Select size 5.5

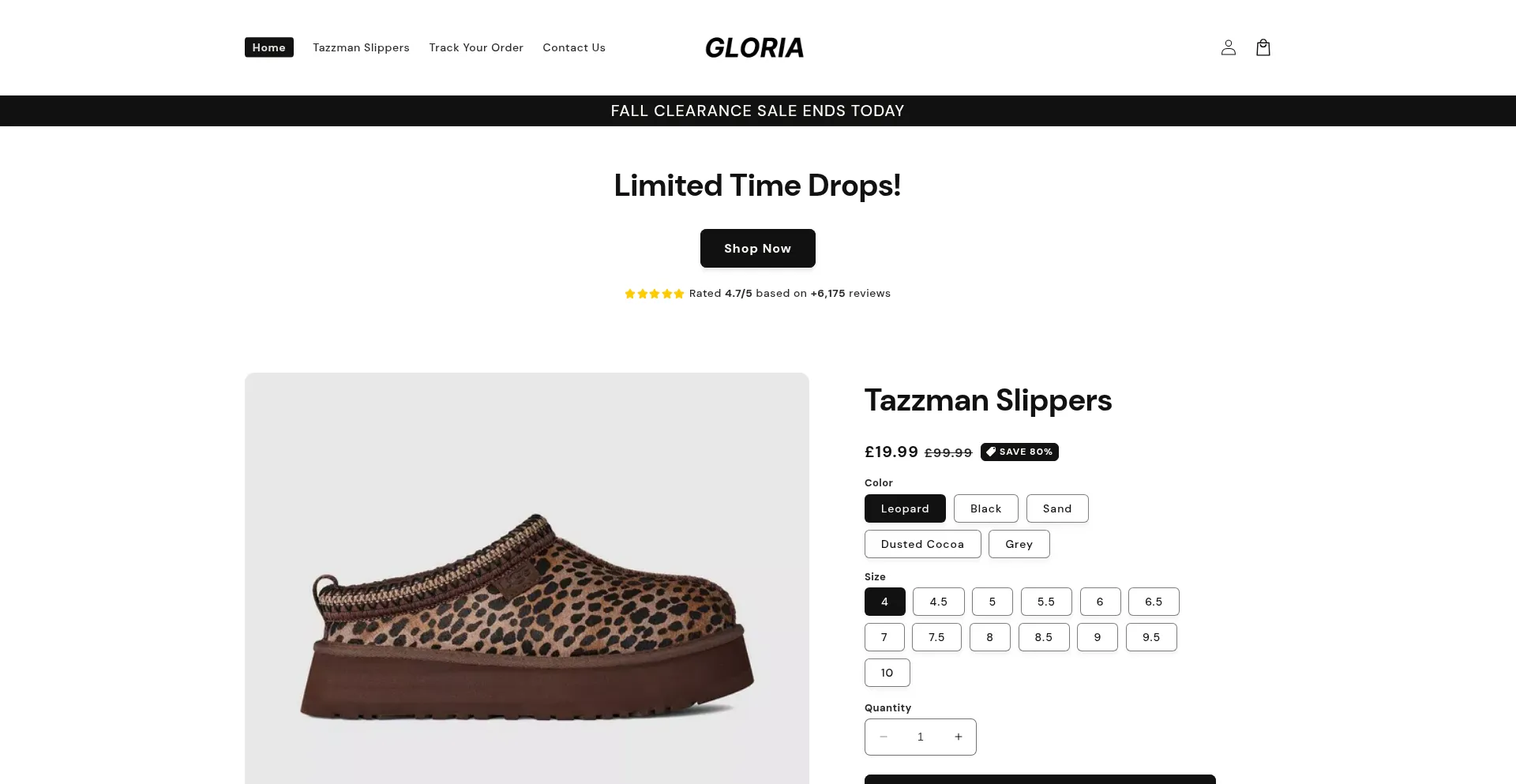[x=1045, y=602]
